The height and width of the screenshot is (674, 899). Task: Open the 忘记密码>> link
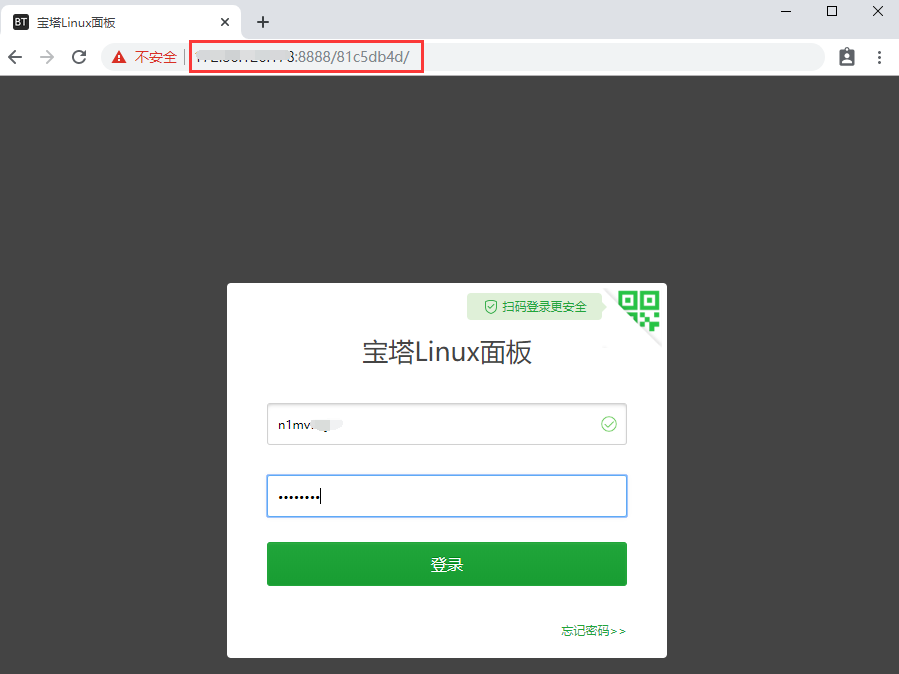pos(593,631)
